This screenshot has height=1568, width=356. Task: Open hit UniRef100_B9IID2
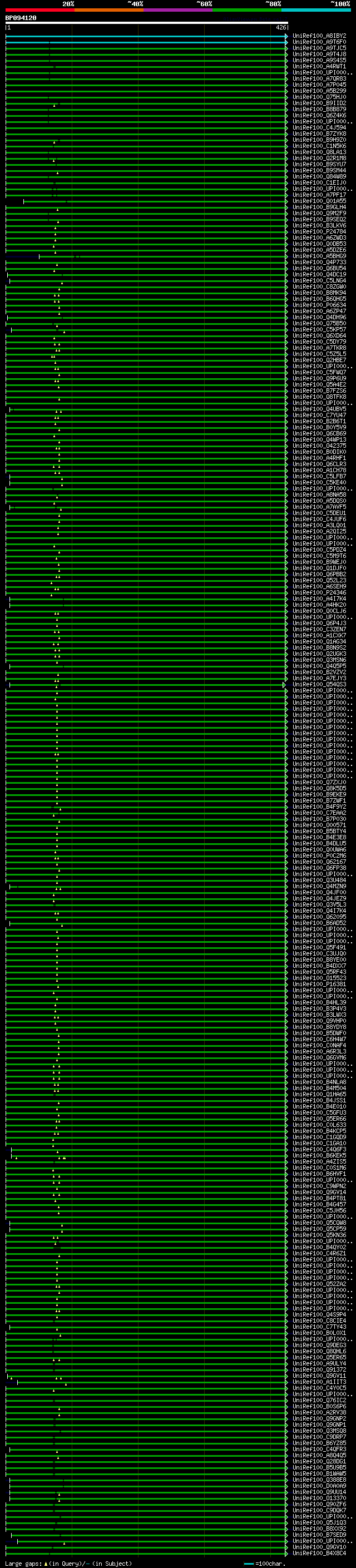point(319,103)
